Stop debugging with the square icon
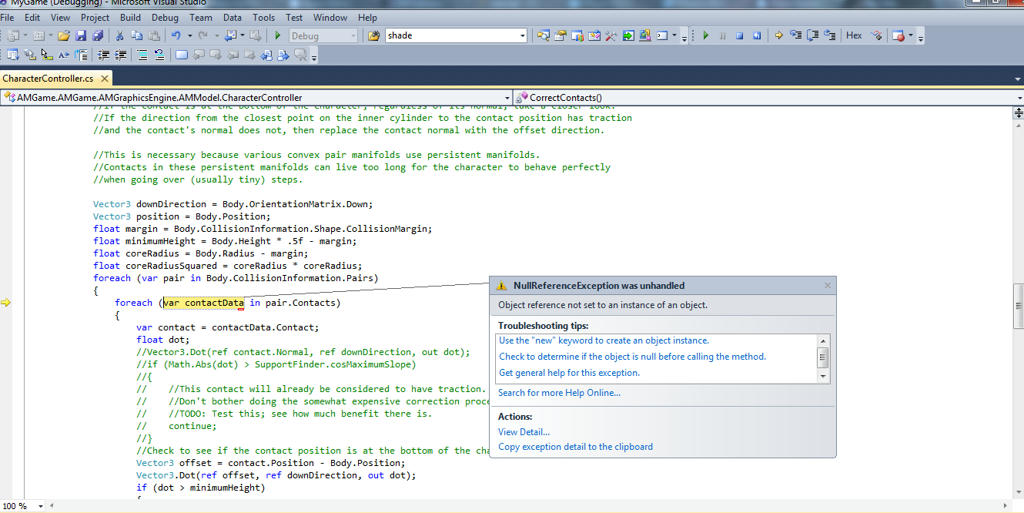 pyautogui.click(x=740, y=36)
